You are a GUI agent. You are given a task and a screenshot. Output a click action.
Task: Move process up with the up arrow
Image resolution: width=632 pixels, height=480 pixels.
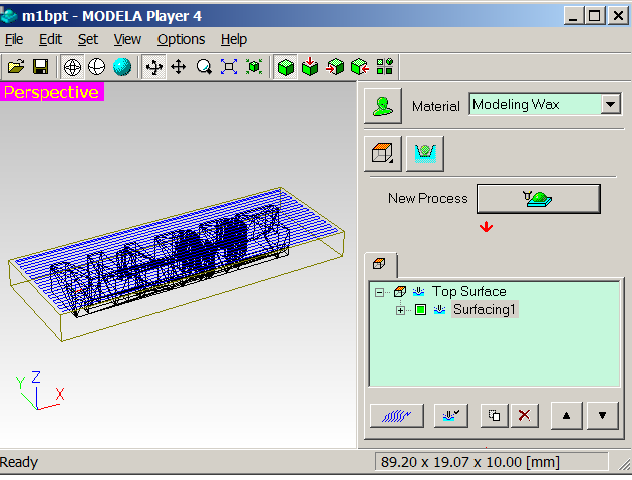point(566,416)
